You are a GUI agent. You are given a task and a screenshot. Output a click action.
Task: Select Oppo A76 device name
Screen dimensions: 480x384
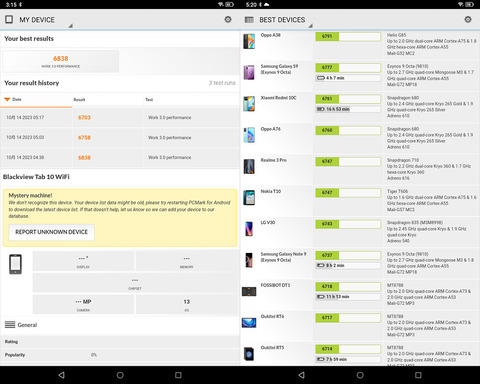click(x=271, y=129)
